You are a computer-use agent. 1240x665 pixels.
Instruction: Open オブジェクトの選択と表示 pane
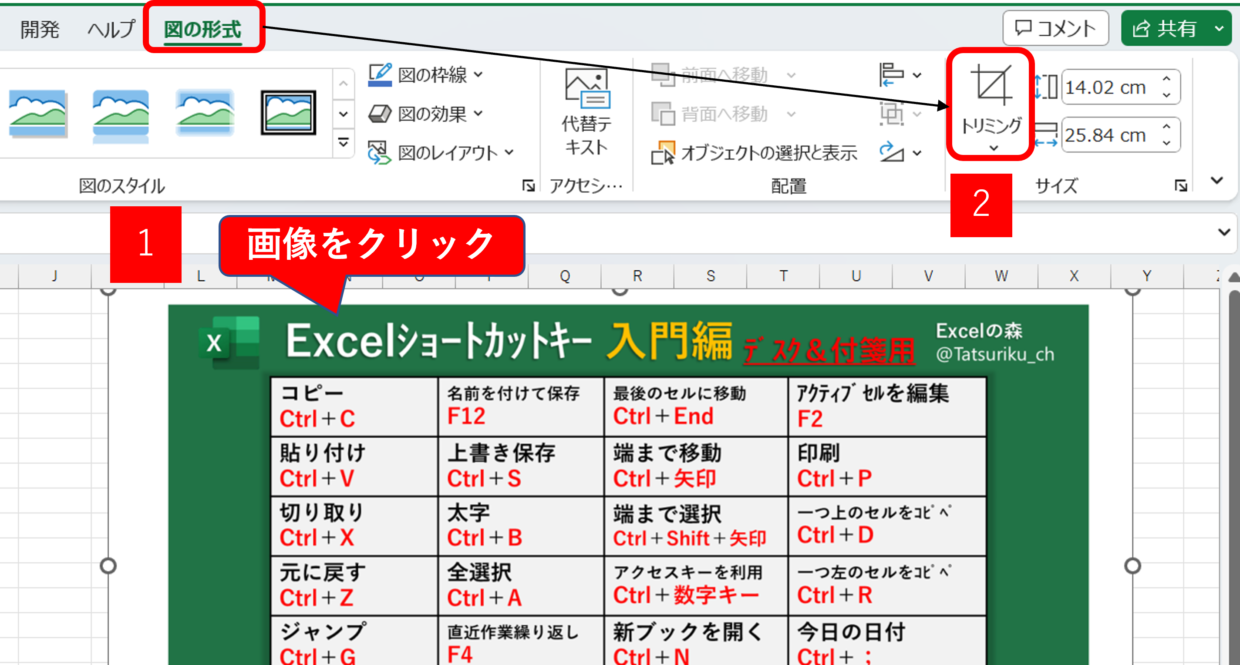coord(754,152)
